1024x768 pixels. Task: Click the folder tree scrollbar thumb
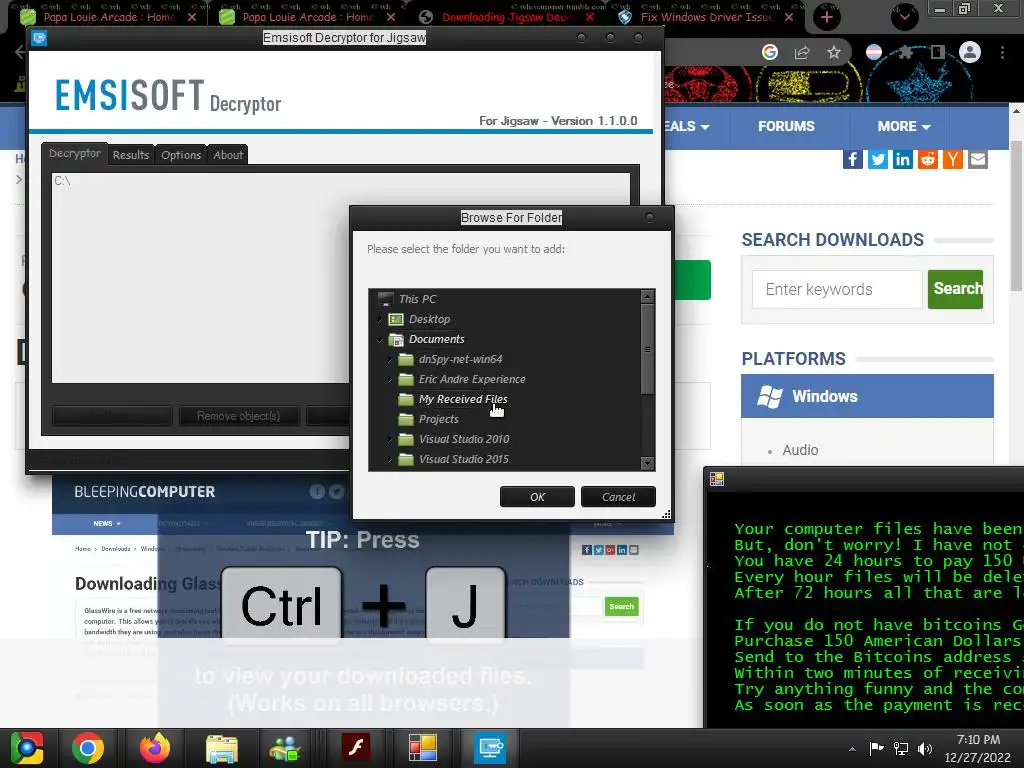pyautogui.click(x=647, y=349)
